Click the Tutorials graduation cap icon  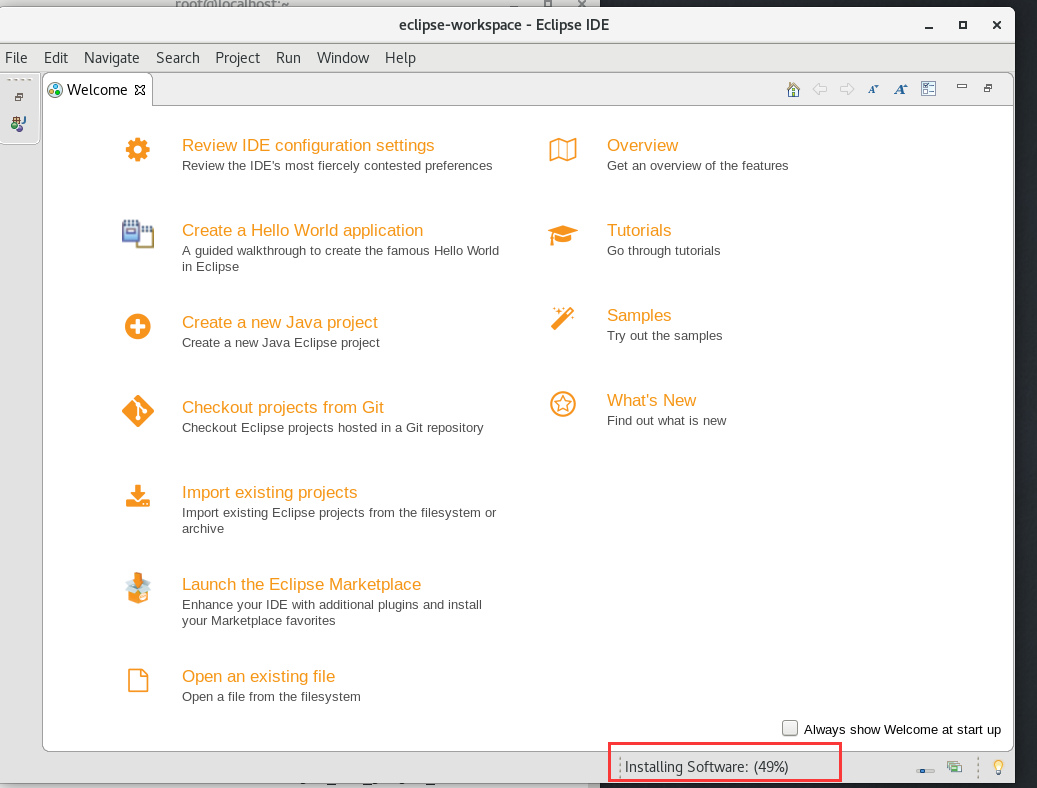563,235
